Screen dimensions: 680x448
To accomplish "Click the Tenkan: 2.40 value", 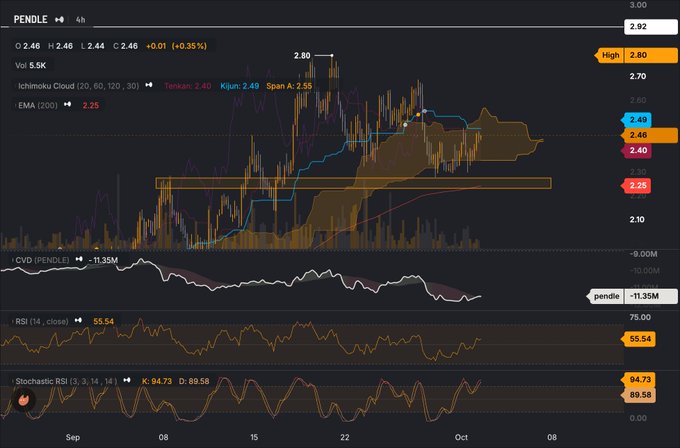I will (188, 86).
